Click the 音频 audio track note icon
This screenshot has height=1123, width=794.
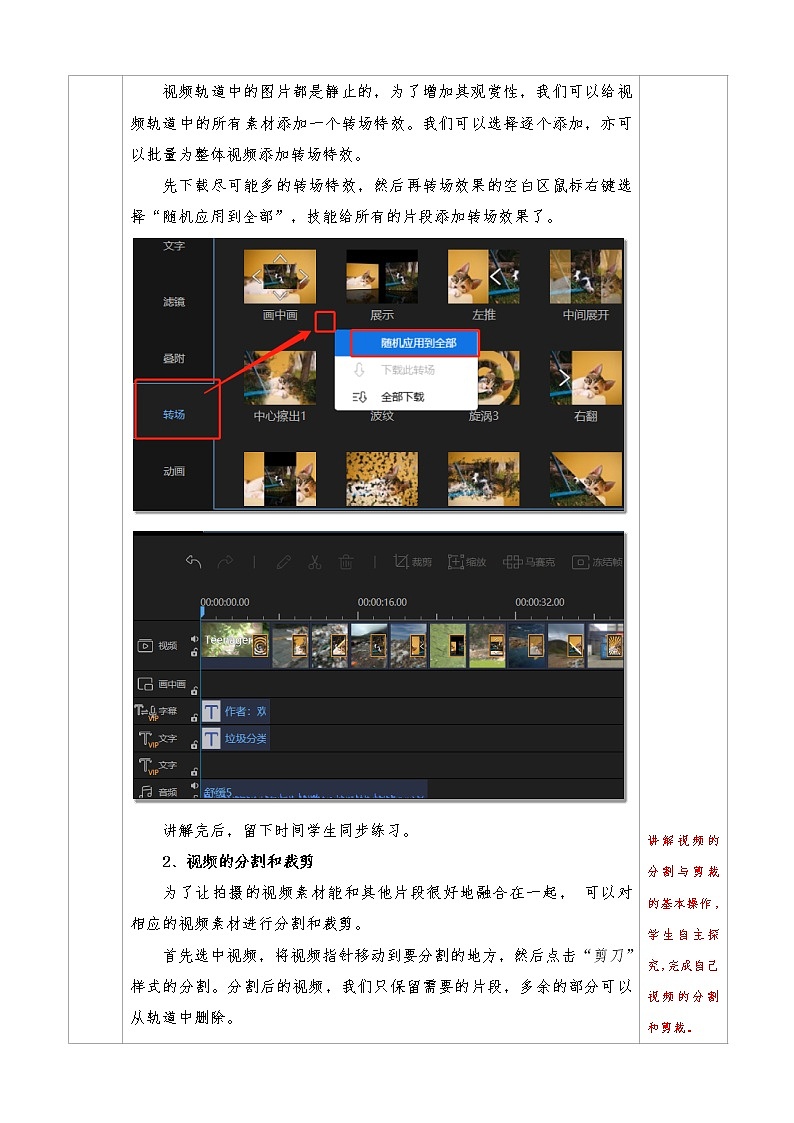tap(146, 791)
